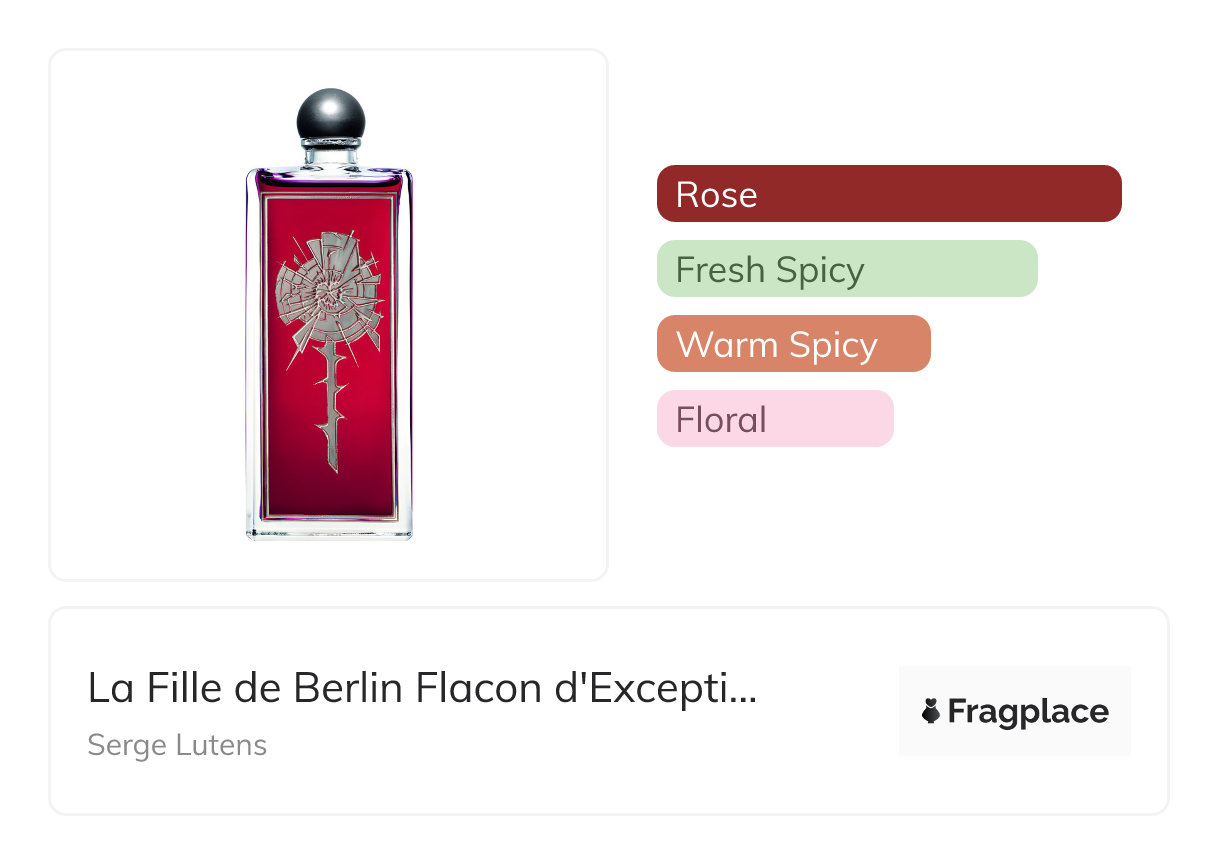1218x864 pixels.
Task: Open the Serge Lutens brand link
Action: [177, 745]
